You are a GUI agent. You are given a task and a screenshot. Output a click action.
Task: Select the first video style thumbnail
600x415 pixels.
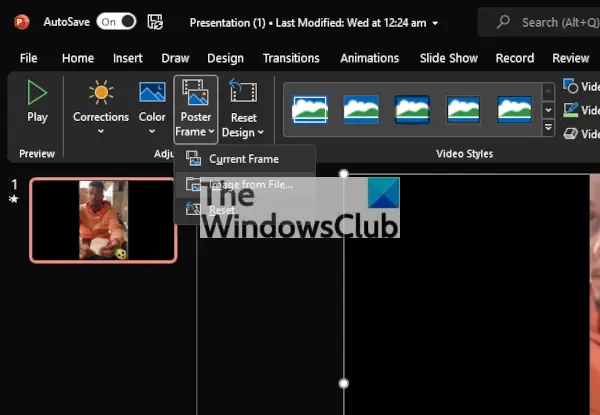coord(310,110)
